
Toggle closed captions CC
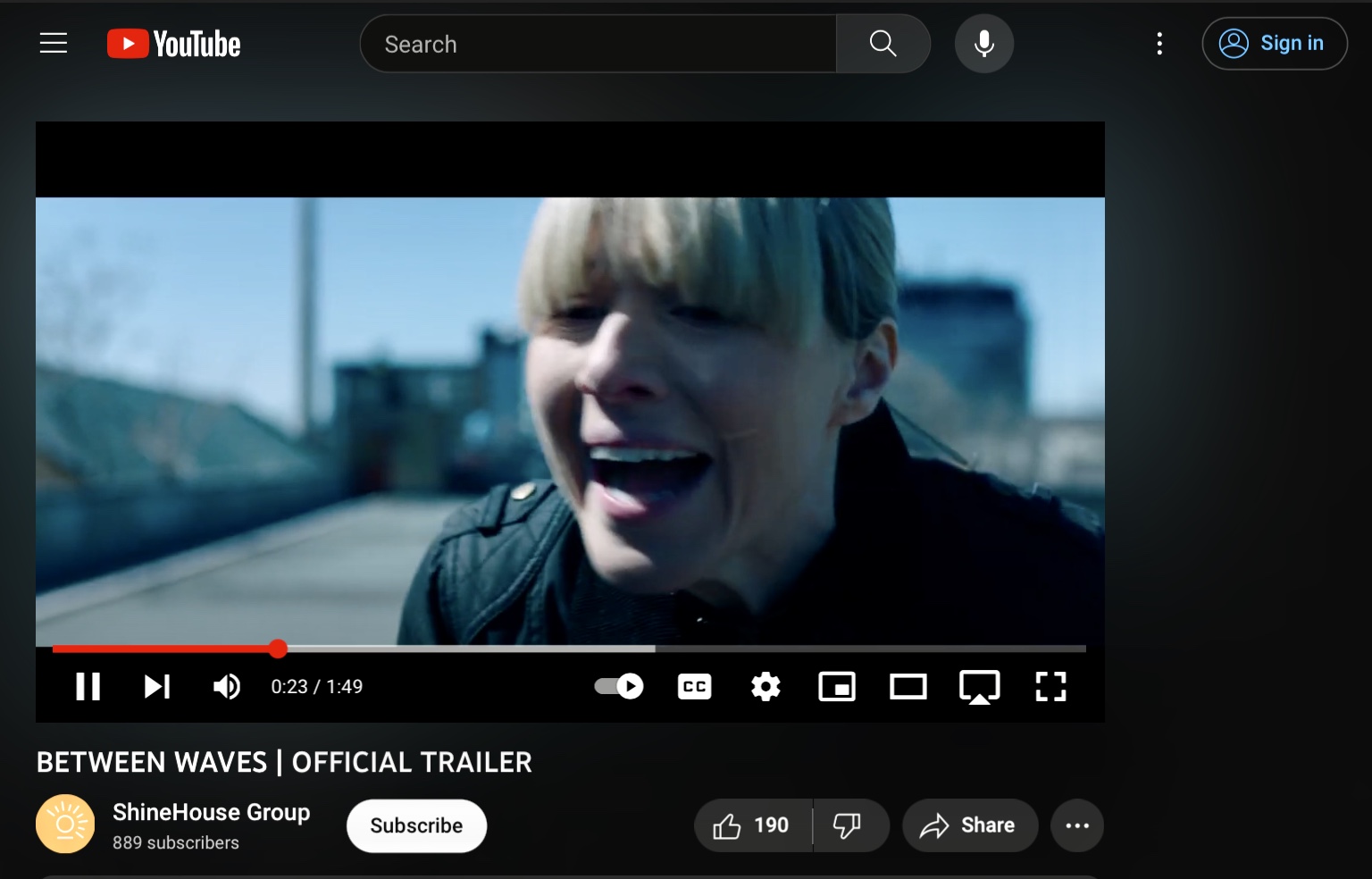coord(694,686)
